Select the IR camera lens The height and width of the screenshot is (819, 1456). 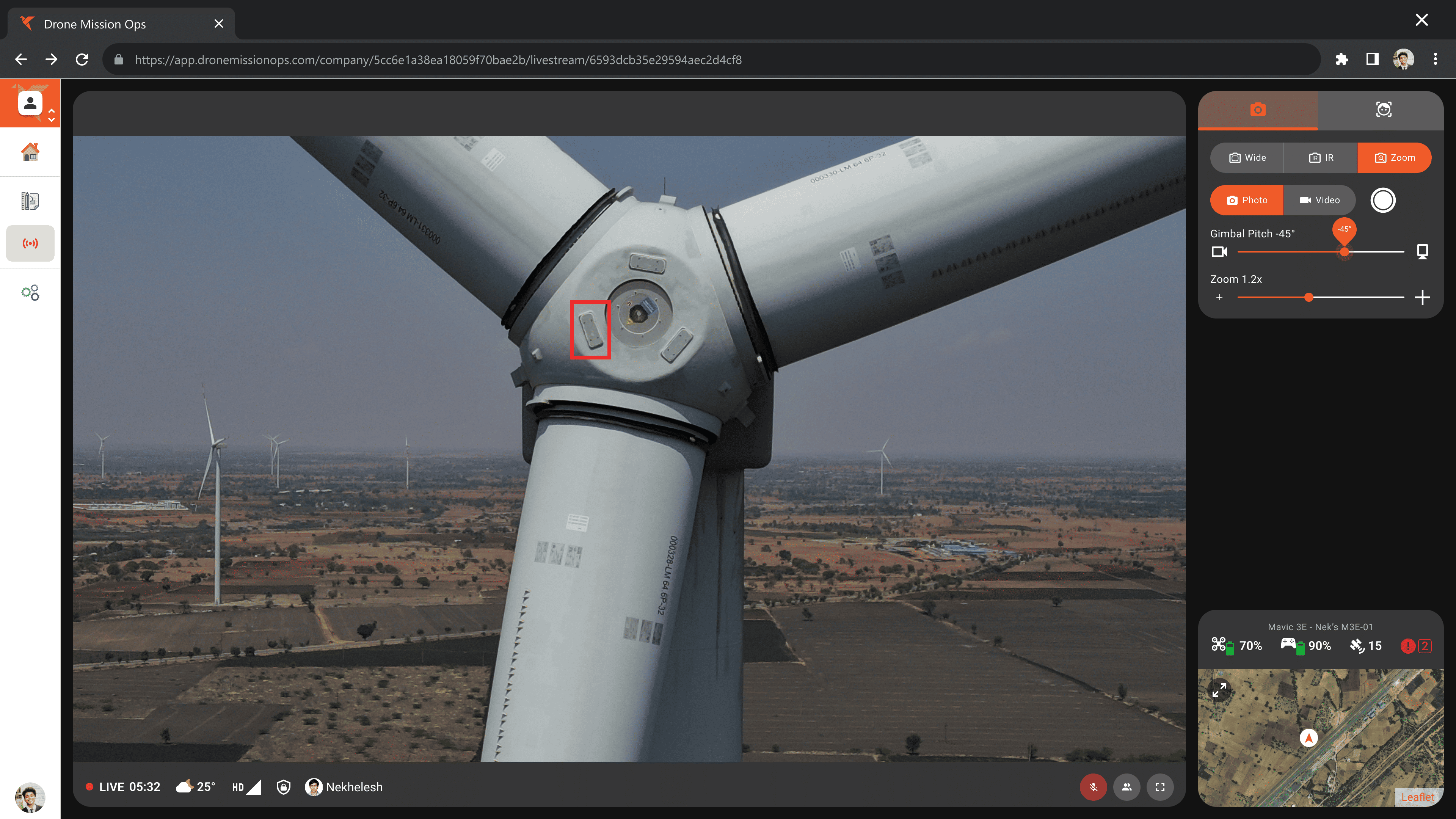1321,158
